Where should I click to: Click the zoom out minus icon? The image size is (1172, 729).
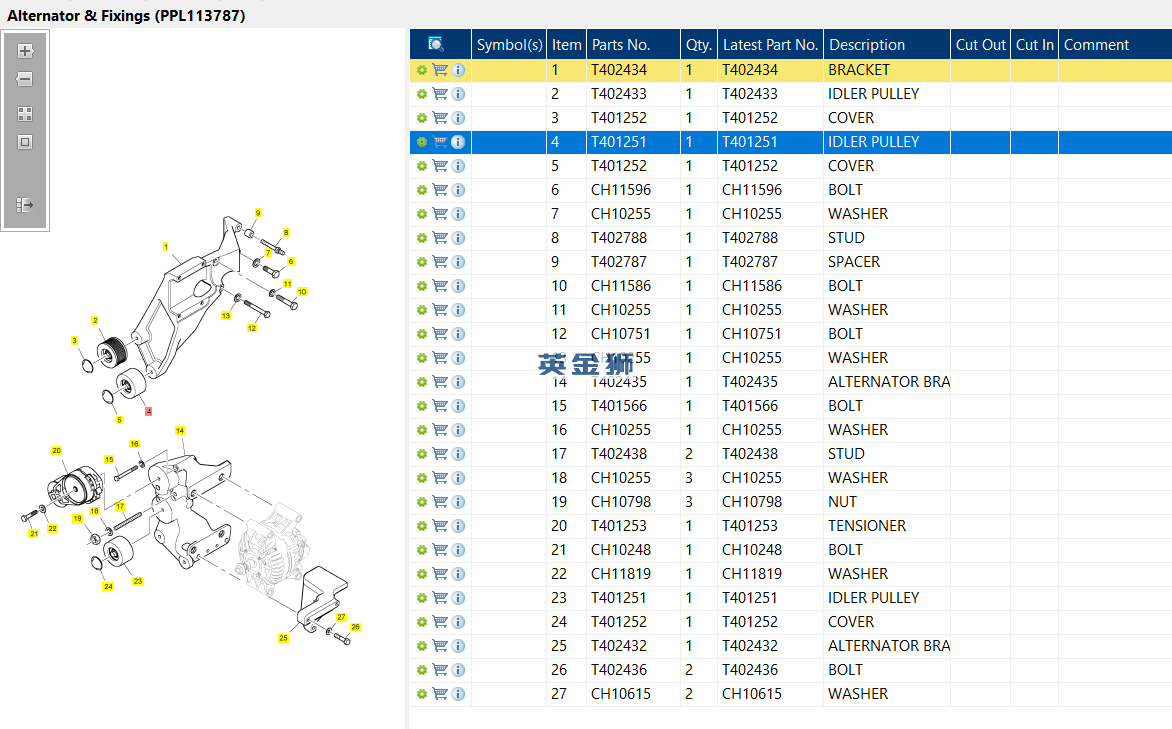[x=25, y=79]
